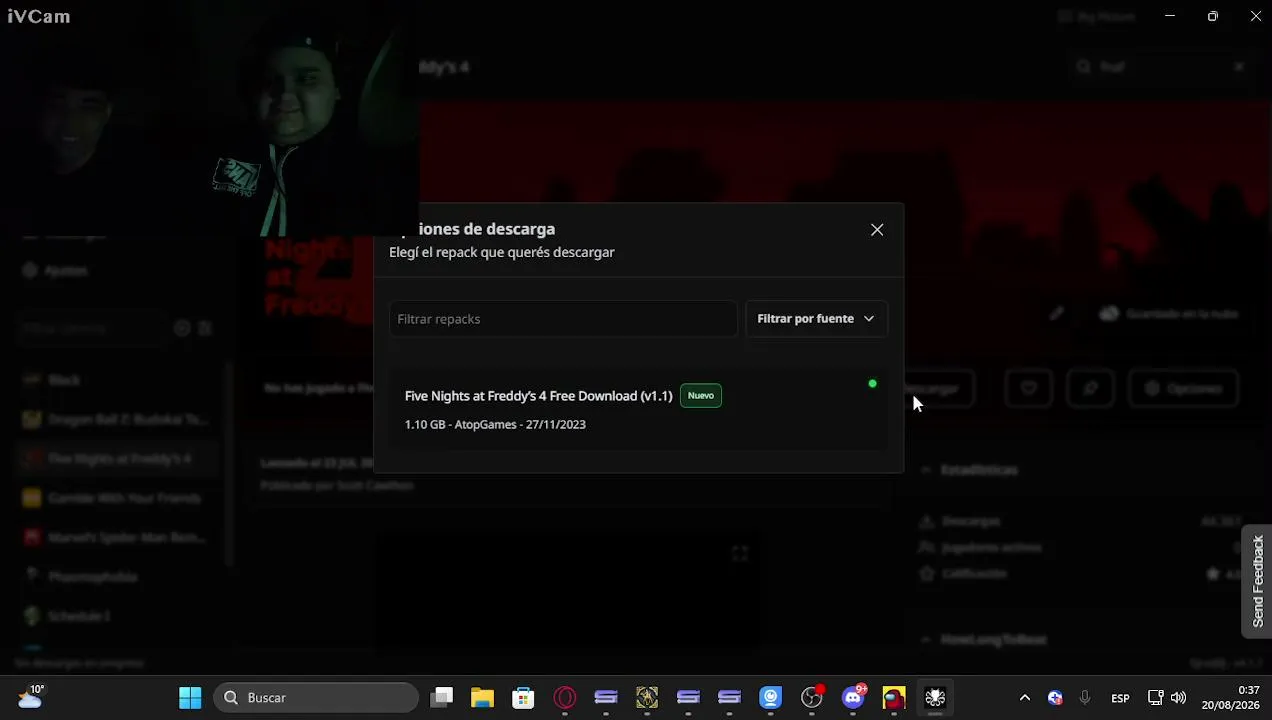Screen dimensions: 1272x720
Task: Click the green availability dot on the repack
Action: point(873,384)
